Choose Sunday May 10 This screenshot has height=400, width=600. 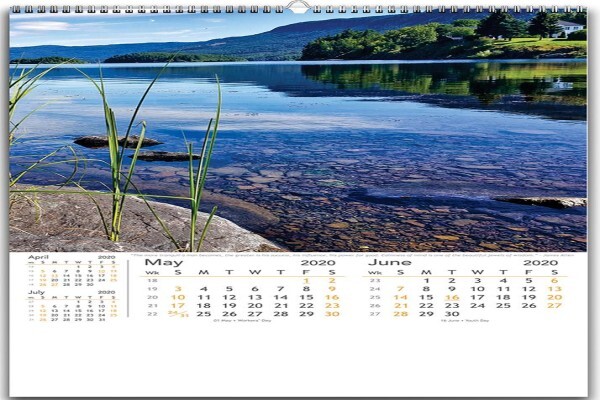[x=178, y=298]
